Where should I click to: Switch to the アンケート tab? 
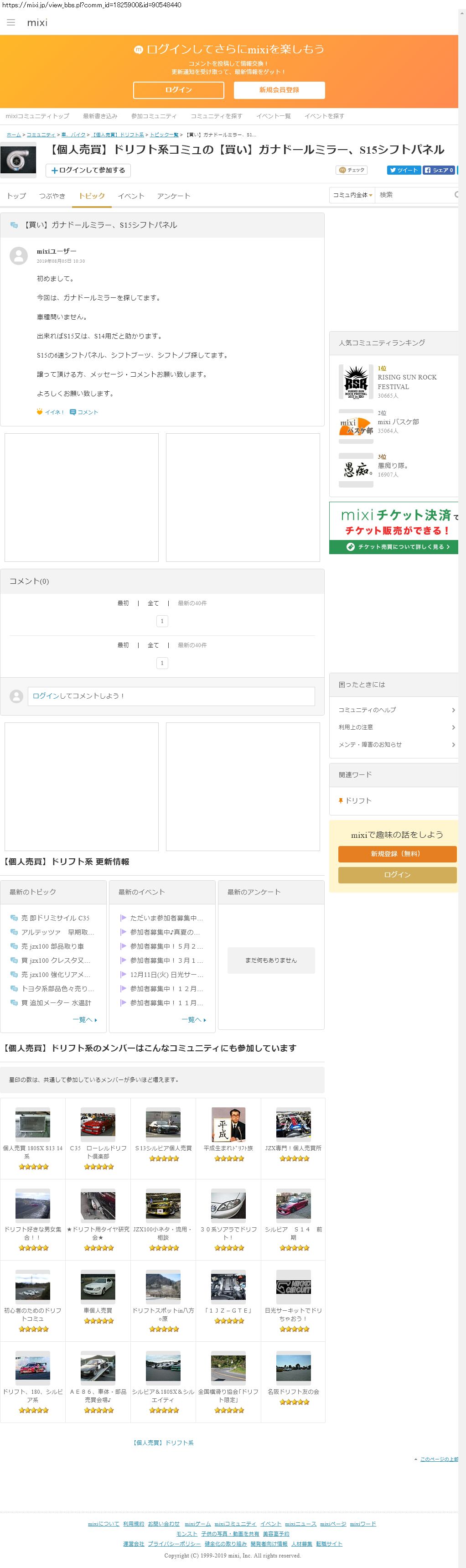(x=173, y=196)
